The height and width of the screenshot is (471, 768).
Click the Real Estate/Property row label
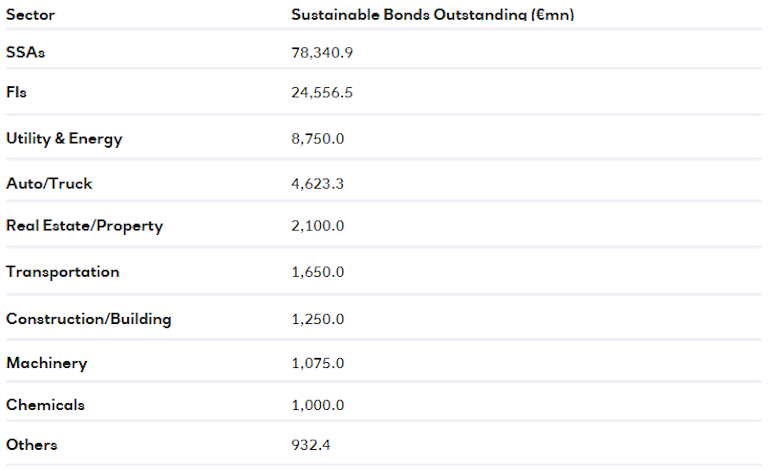[x=84, y=226]
